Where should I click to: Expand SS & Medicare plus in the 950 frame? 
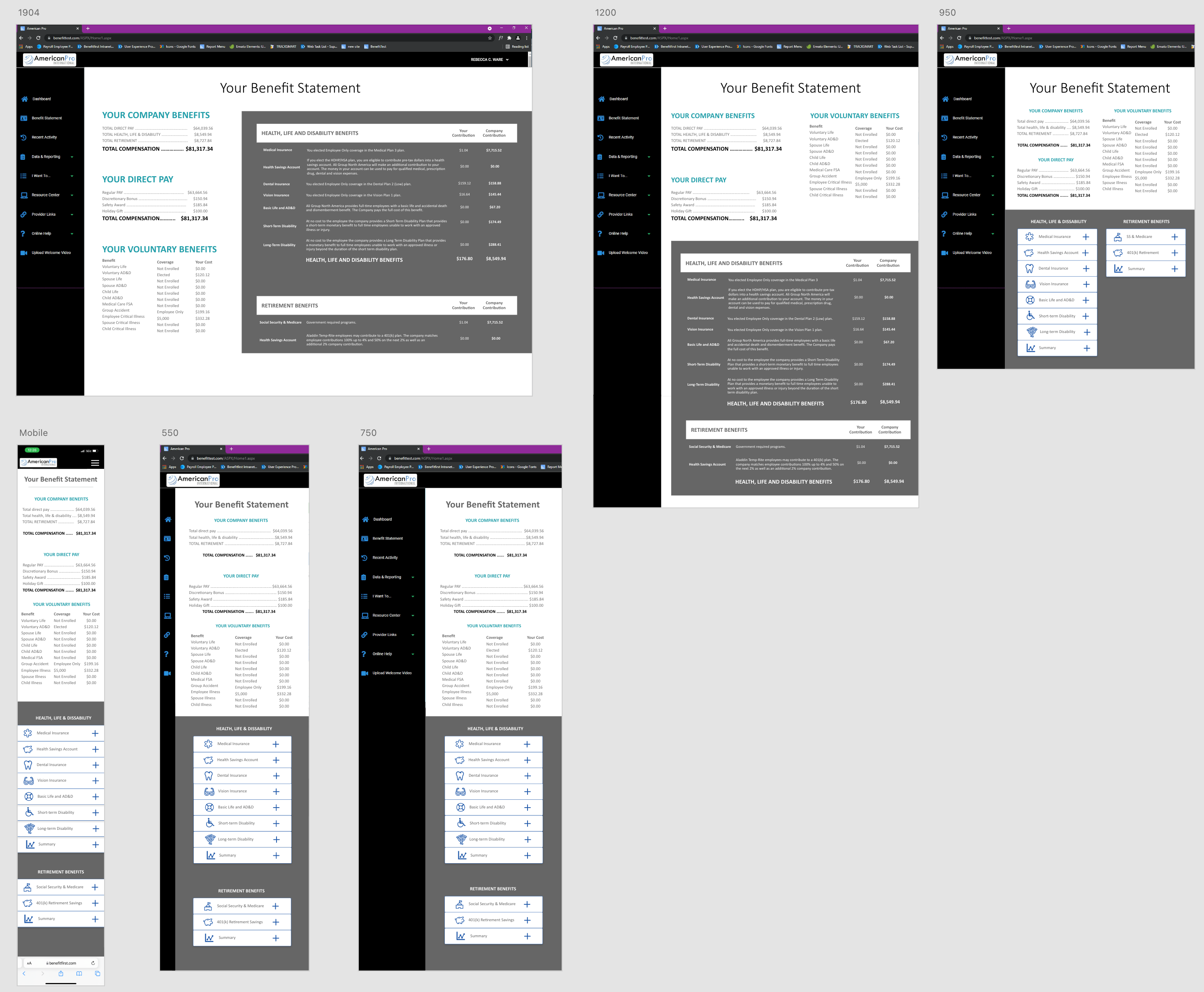(x=1174, y=237)
